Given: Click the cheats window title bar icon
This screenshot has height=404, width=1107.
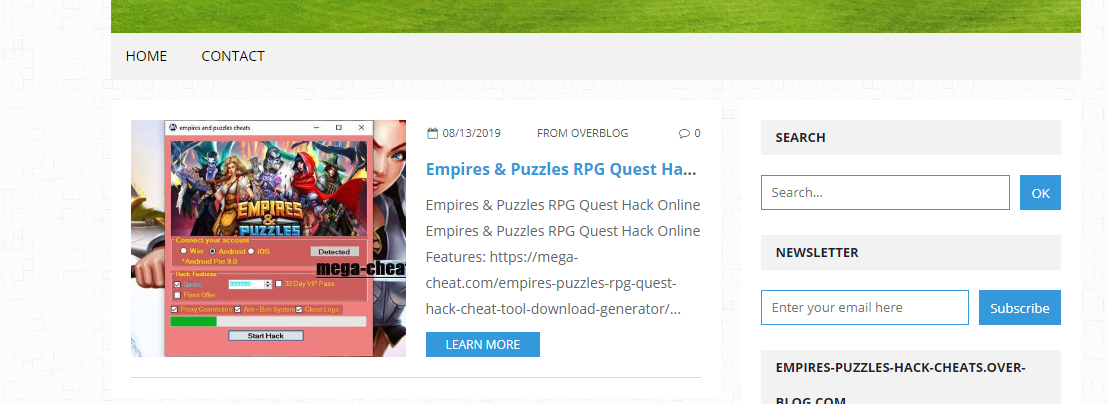Looking at the screenshot, I should (172, 127).
